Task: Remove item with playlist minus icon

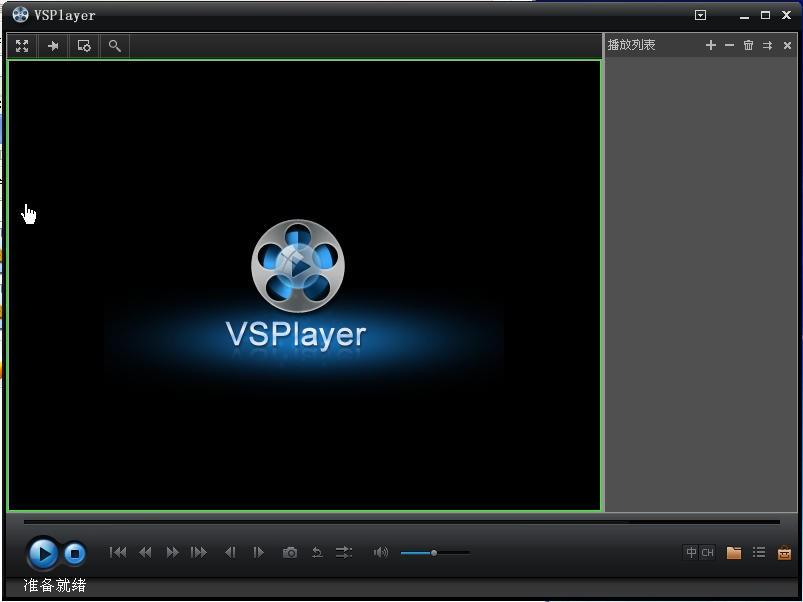Action: coord(729,45)
